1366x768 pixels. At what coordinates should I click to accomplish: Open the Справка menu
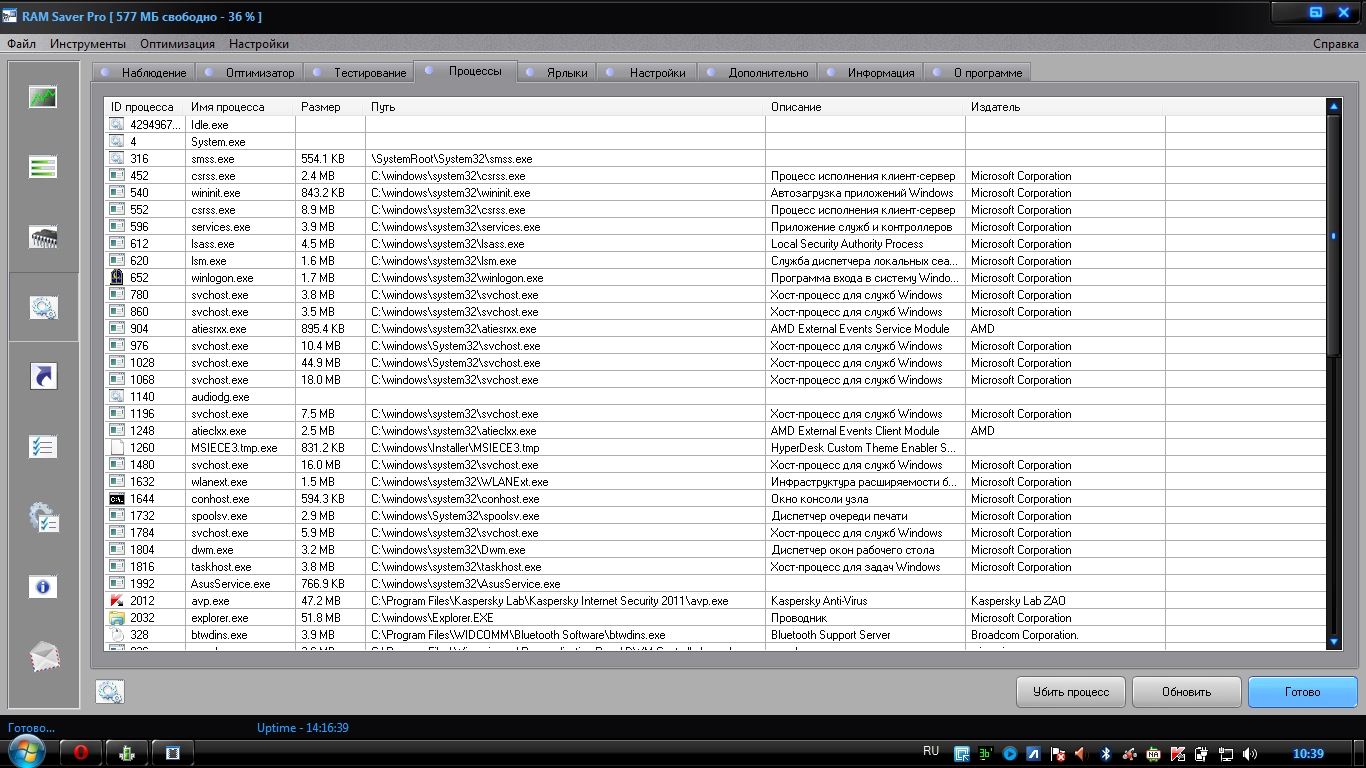(x=1335, y=44)
